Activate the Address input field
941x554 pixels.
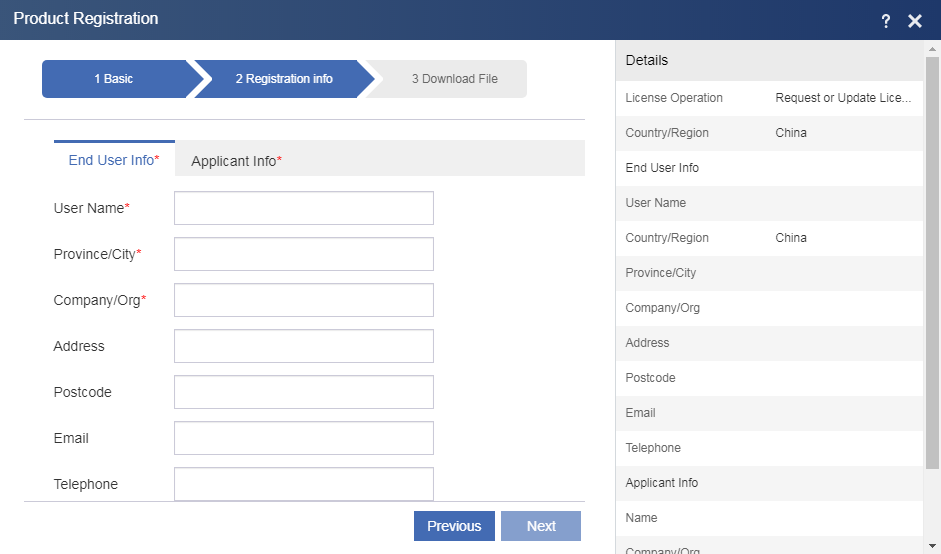coord(304,346)
